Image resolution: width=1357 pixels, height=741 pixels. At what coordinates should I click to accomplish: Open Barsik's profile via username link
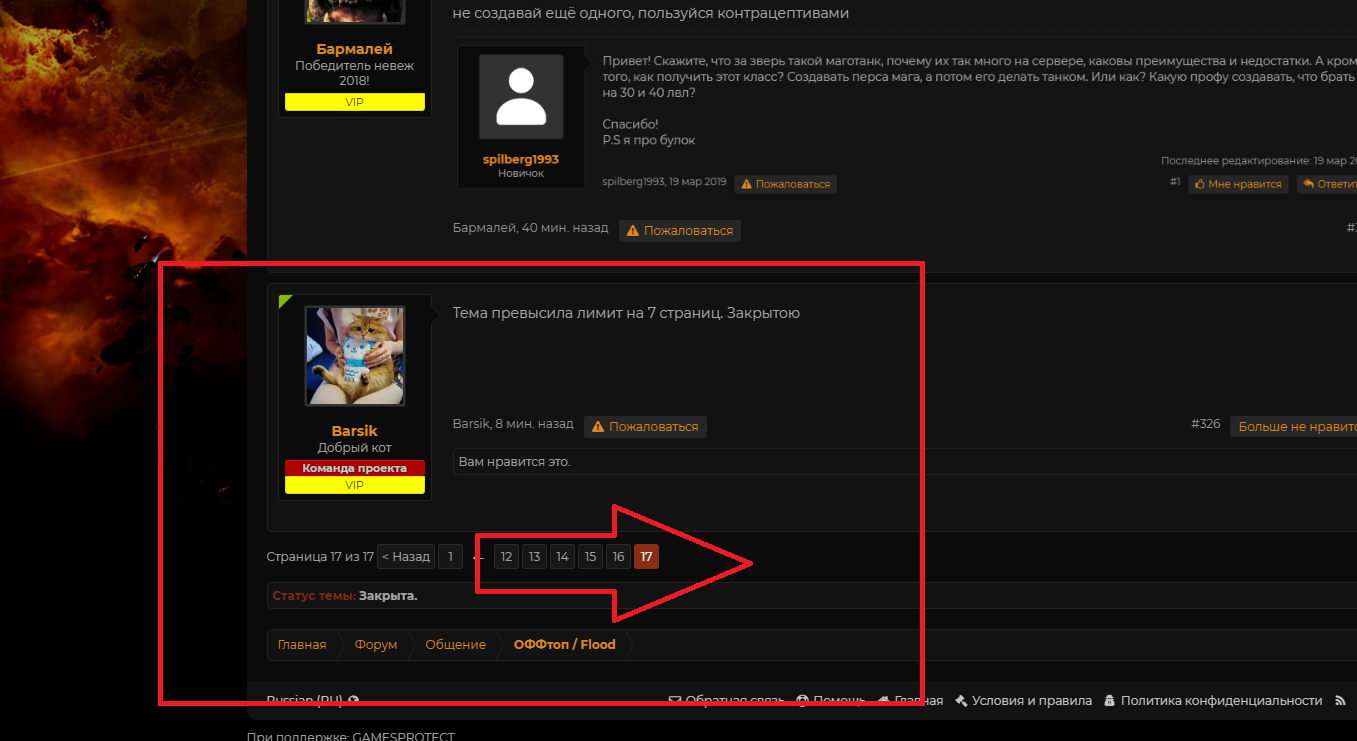pyautogui.click(x=354, y=431)
